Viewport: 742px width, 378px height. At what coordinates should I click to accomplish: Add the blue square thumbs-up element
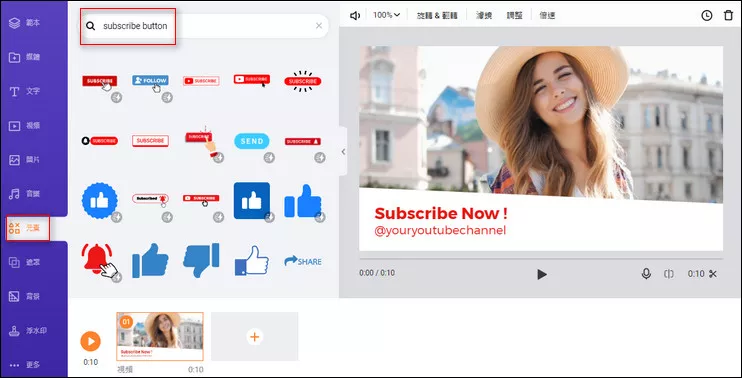tap(252, 201)
